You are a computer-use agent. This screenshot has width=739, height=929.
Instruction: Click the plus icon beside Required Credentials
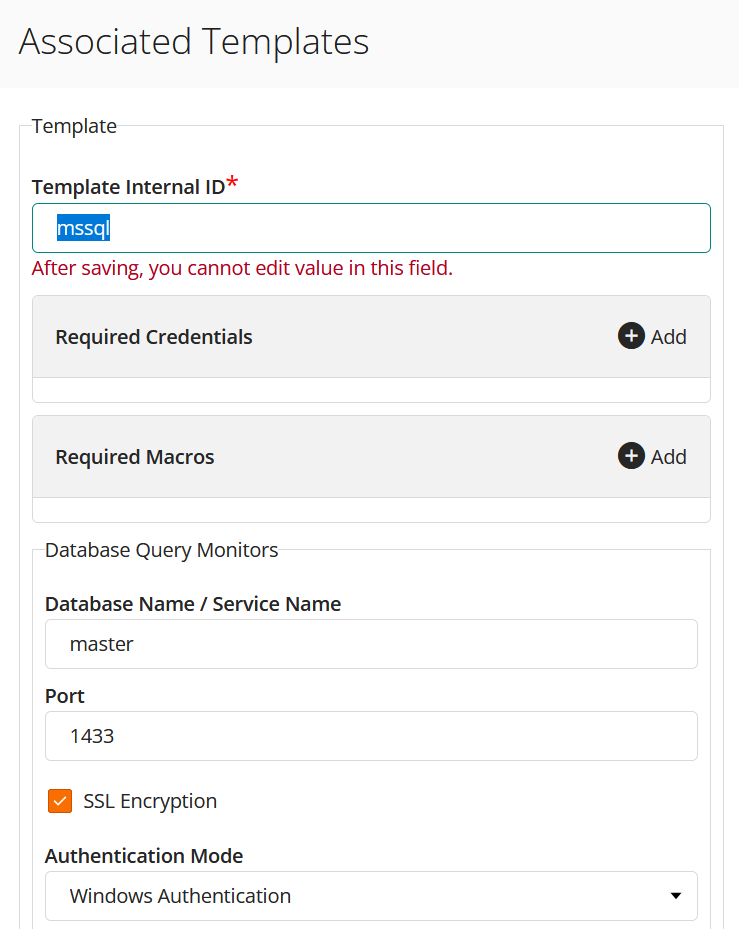630,336
